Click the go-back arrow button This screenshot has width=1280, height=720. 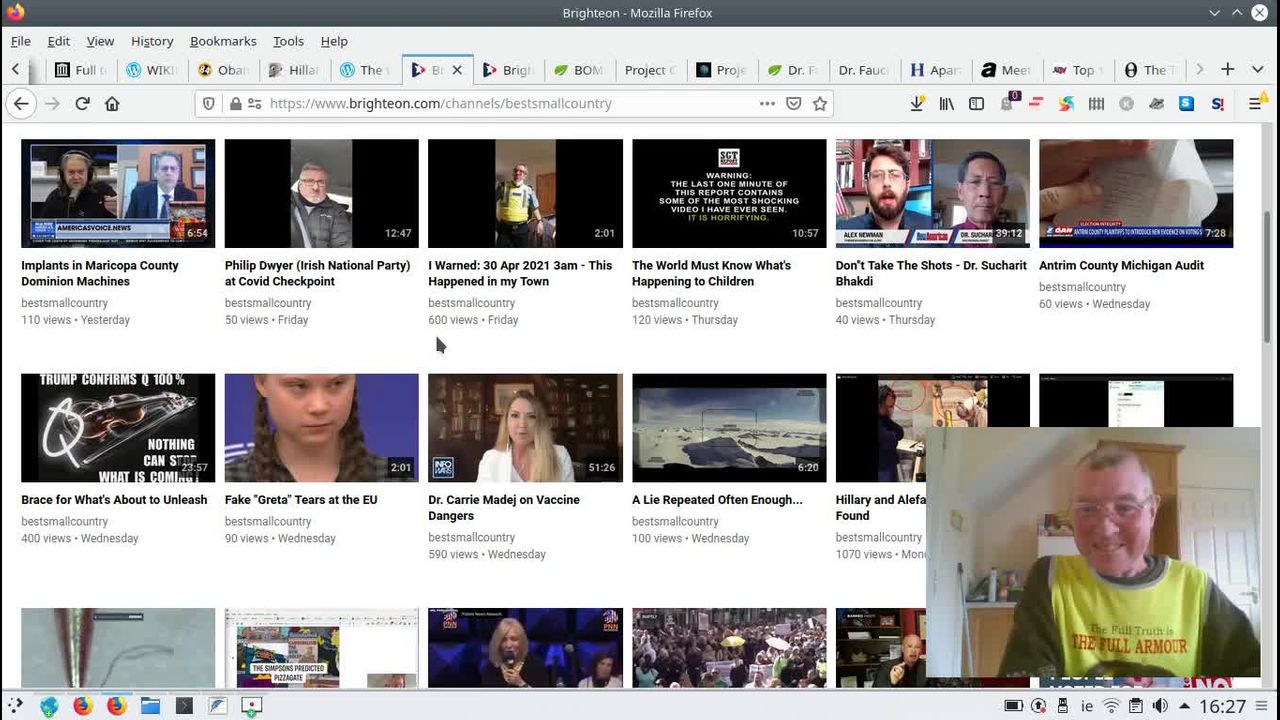(21, 103)
